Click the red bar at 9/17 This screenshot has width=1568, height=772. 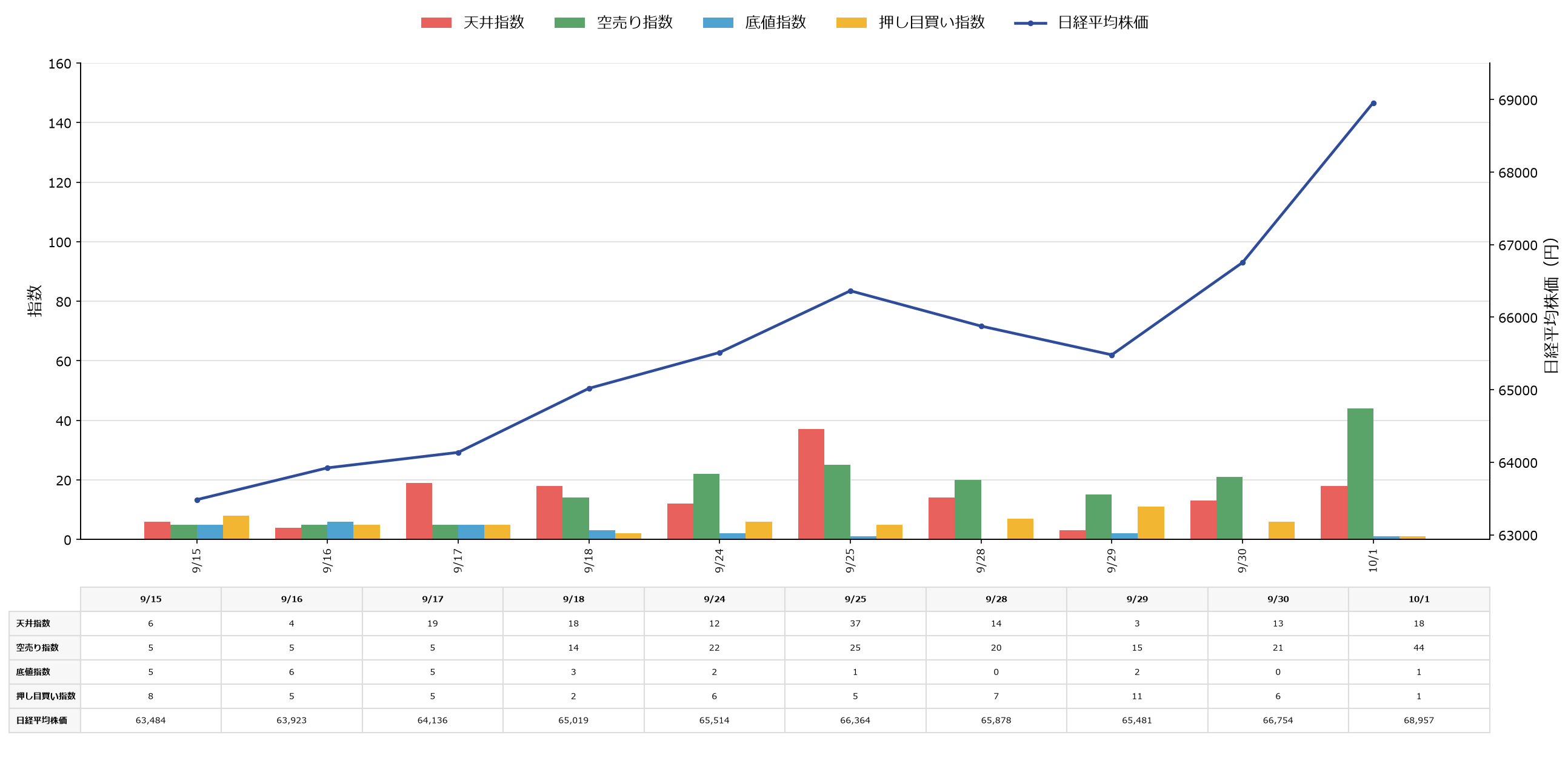tap(419, 511)
